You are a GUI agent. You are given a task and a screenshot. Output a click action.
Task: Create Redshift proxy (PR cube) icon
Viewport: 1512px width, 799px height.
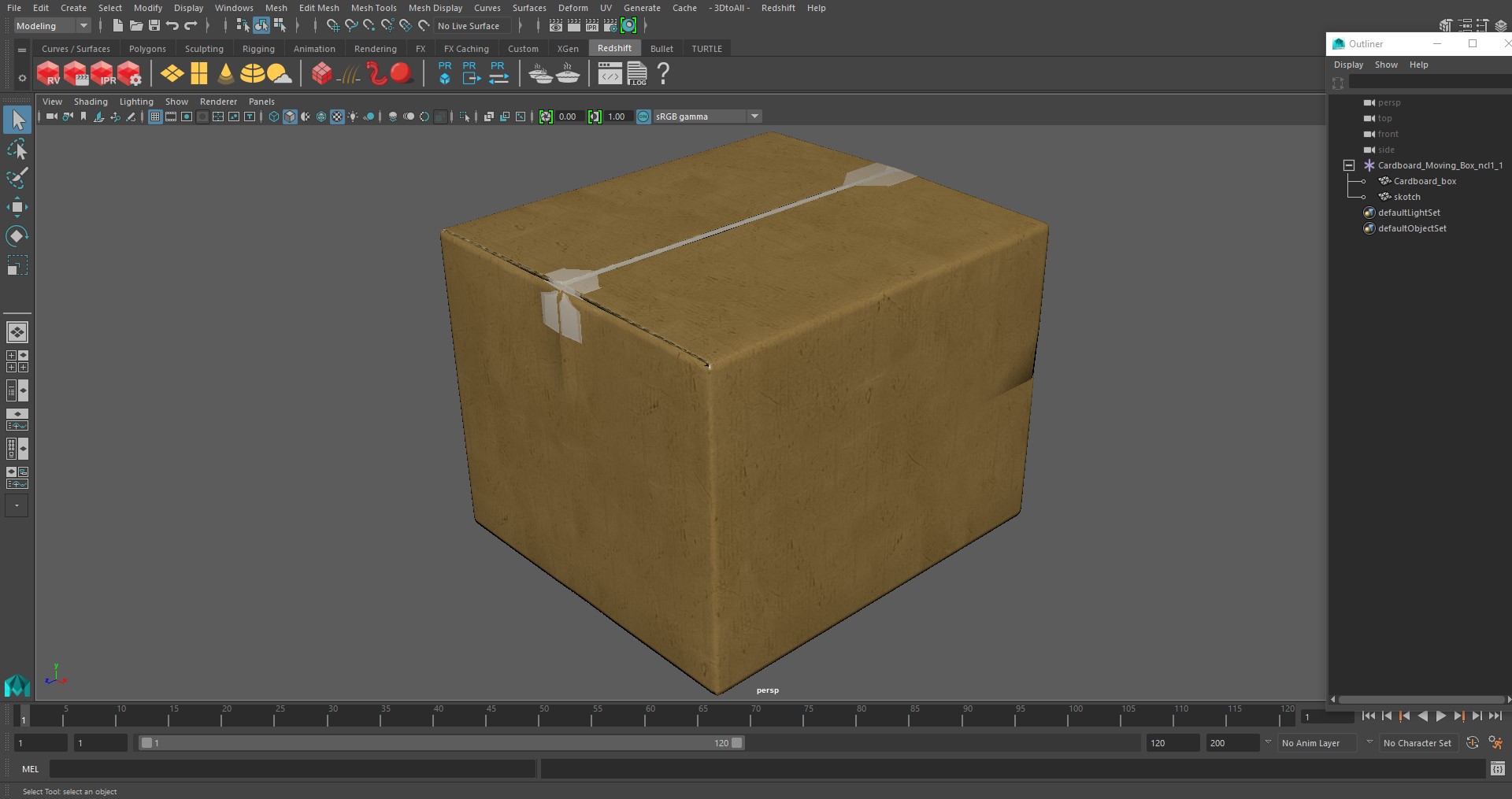pos(445,73)
